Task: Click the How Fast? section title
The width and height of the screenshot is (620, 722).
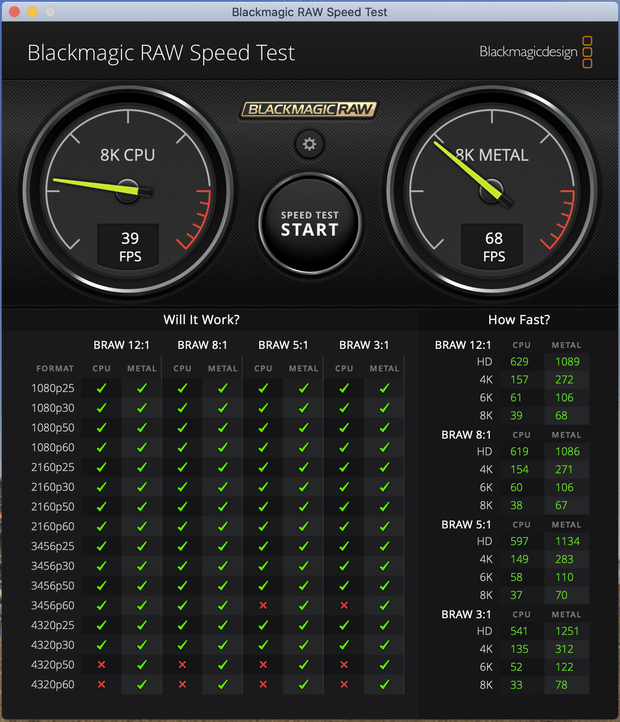Action: [519, 320]
